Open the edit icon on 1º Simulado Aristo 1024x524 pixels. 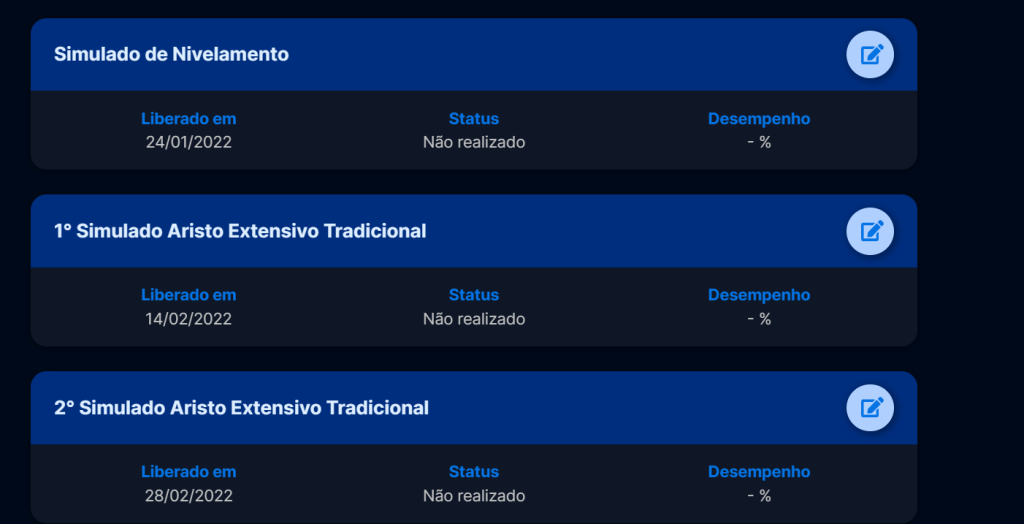(x=870, y=231)
